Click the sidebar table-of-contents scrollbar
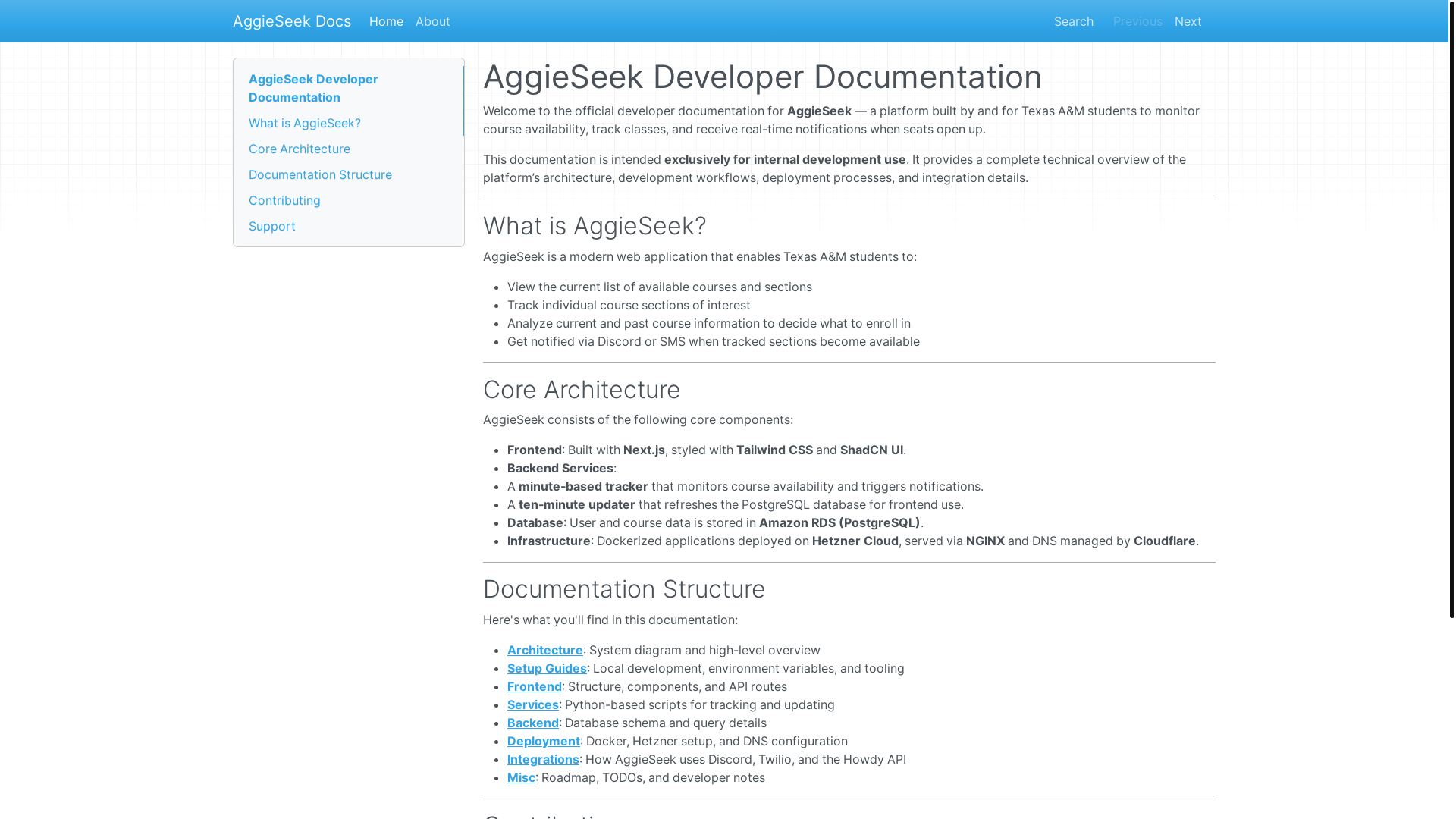This screenshot has width=1456, height=819. pos(463,101)
